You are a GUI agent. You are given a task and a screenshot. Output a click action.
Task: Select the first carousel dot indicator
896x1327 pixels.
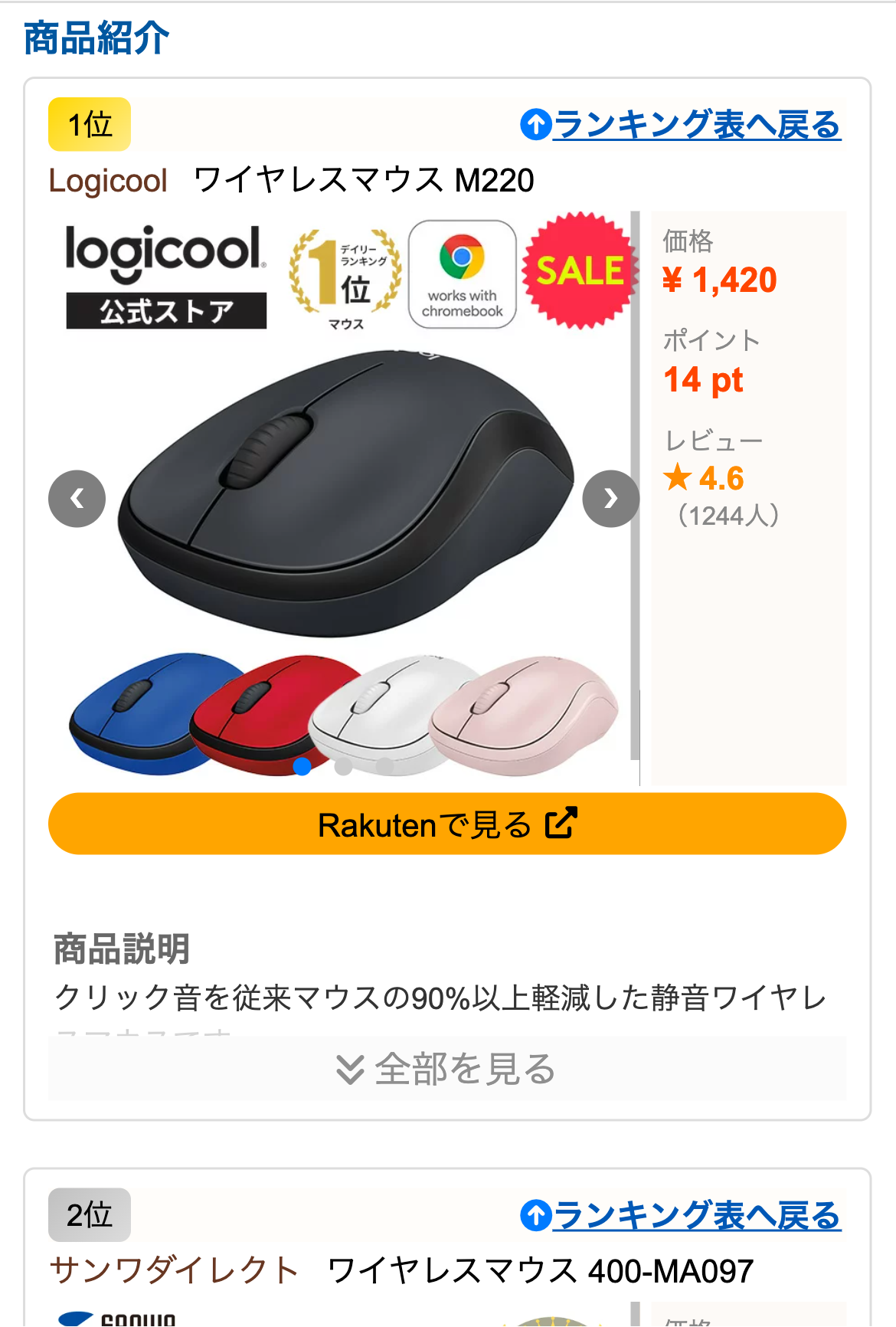click(302, 765)
